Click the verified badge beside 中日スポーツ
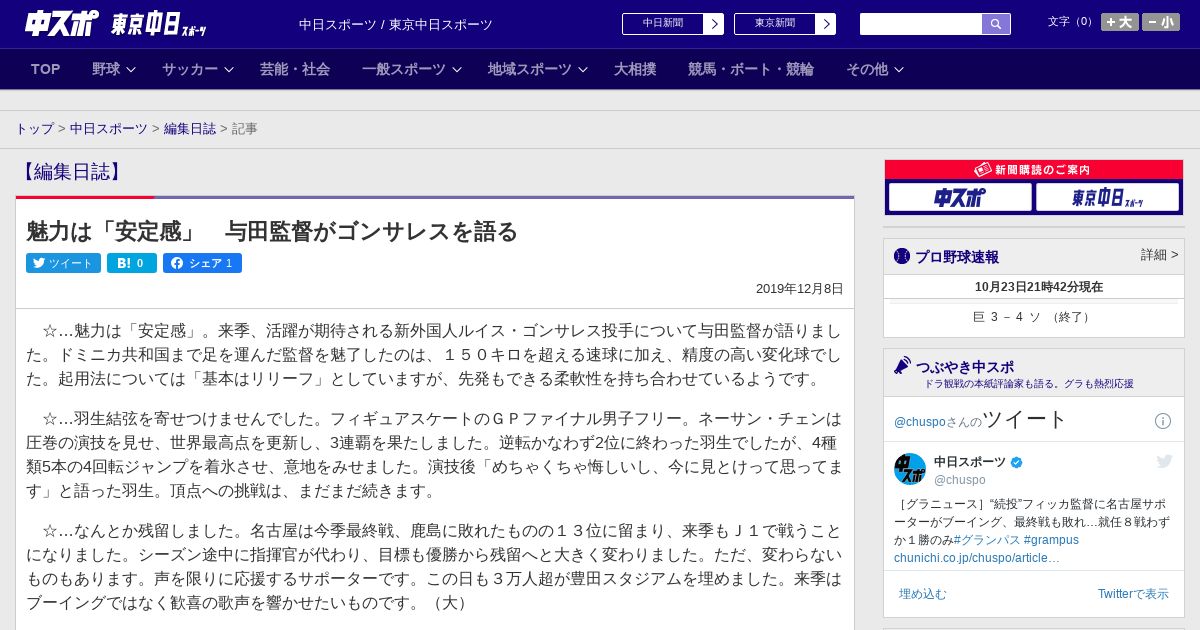This screenshot has width=1200, height=630. (1017, 462)
